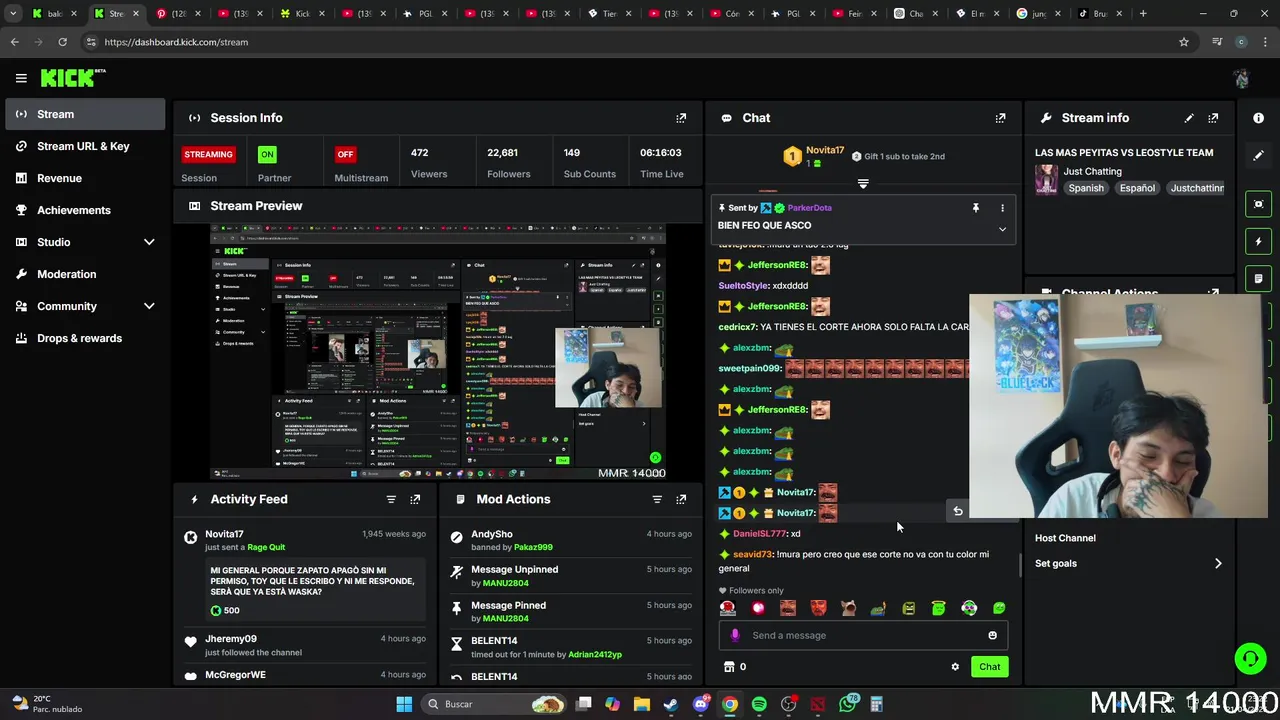The width and height of the screenshot is (1280, 720).
Task: Click the notes icon in the right rail
Action: (1258, 278)
